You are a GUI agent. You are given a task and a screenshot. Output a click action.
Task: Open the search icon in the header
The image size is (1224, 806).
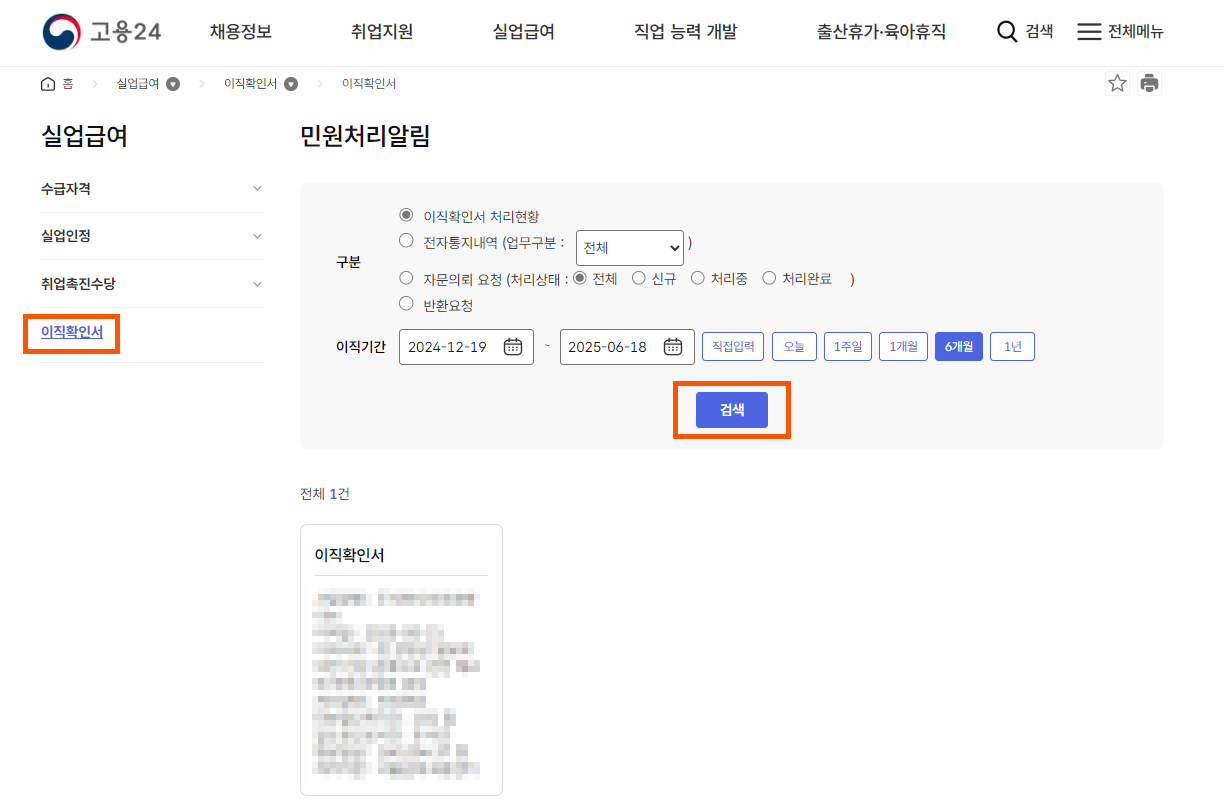(x=1007, y=31)
